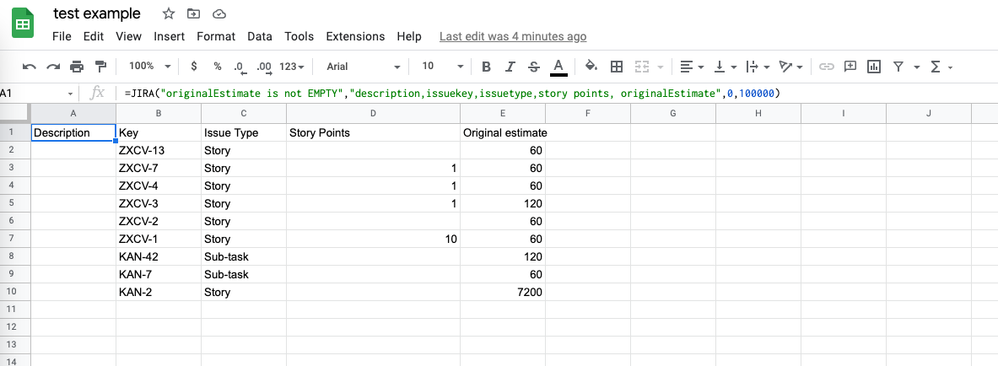Open the name box dropdown arrow
The image size is (998, 366).
tap(70, 94)
